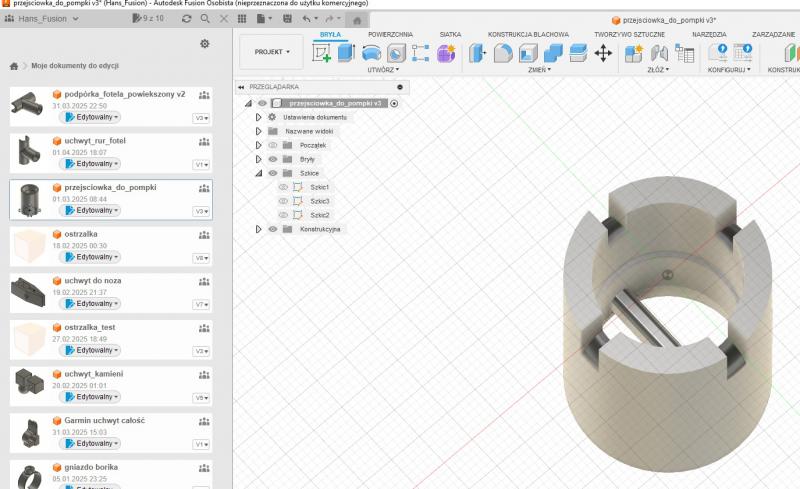The height and width of the screenshot is (489, 800).
Task: Expand the Nazwane widoki tree node
Action: click(x=258, y=131)
